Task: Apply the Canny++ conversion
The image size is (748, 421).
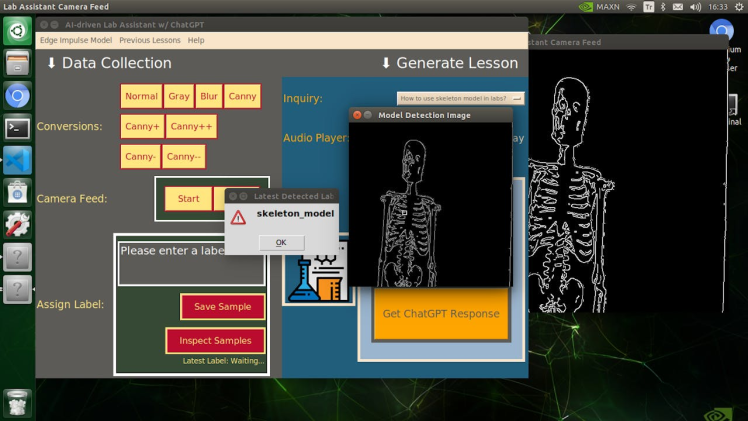Action: tap(191, 127)
